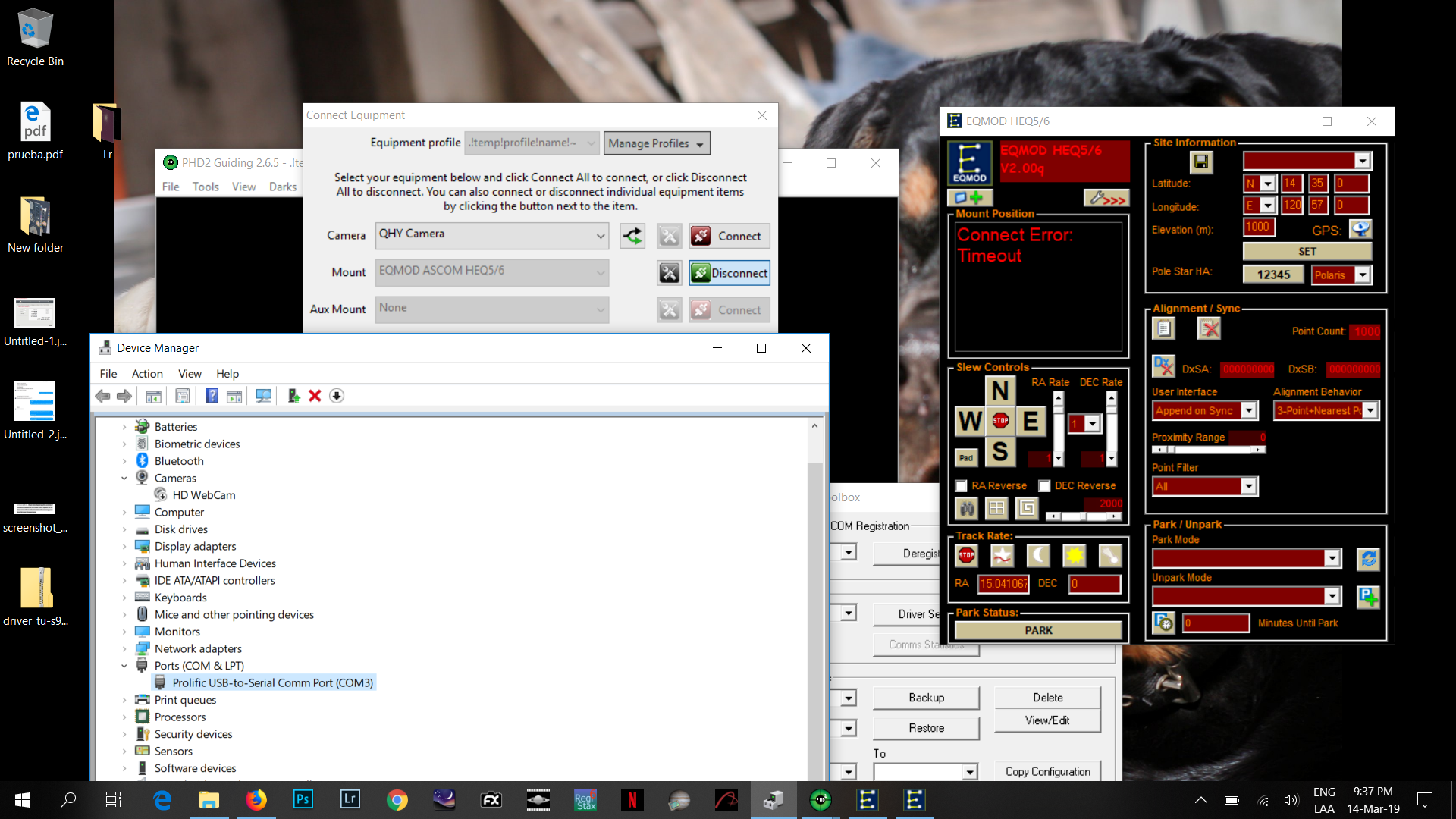Open the Unpark Mode dropdown

click(x=1332, y=596)
